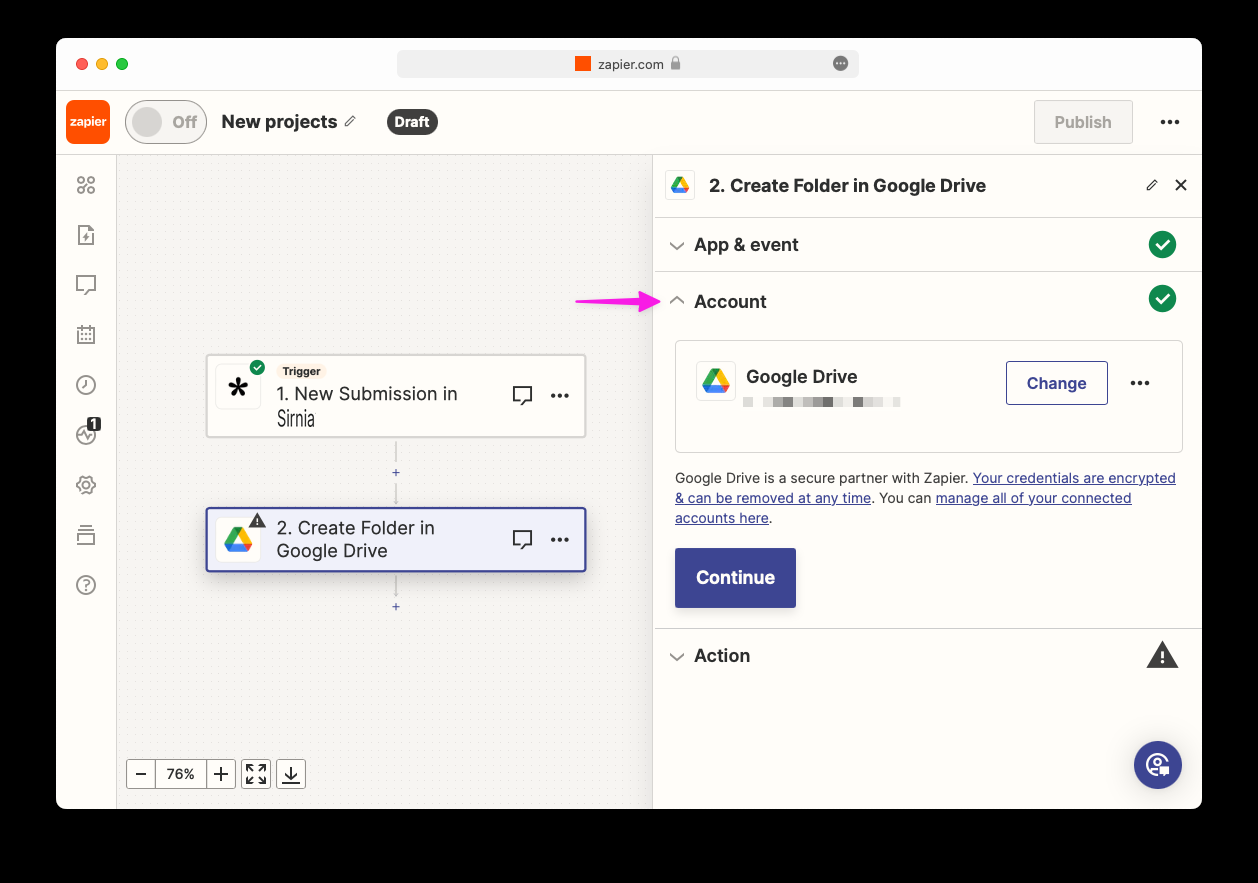Open the activity status icon with badge
Image resolution: width=1258 pixels, height=883 pixels.
(87, 433)
